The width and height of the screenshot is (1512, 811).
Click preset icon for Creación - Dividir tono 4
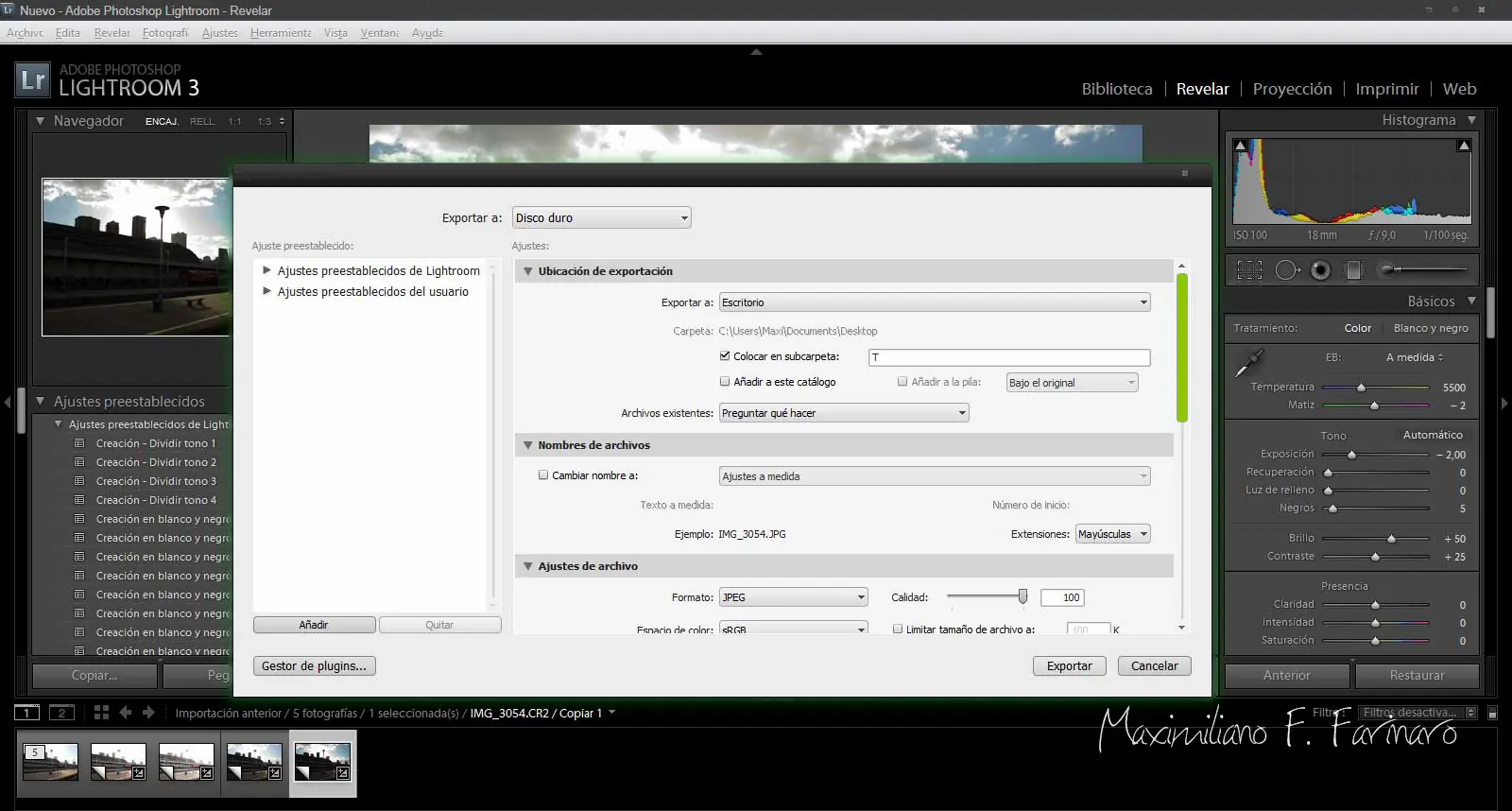79,500
